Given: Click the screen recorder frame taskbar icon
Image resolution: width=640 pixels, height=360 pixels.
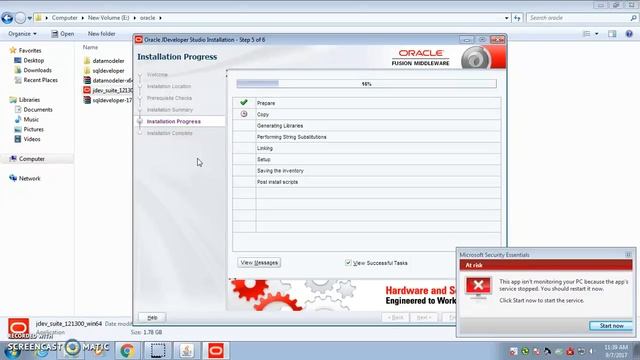Looking at the screenshot, I should pos(157,350).
